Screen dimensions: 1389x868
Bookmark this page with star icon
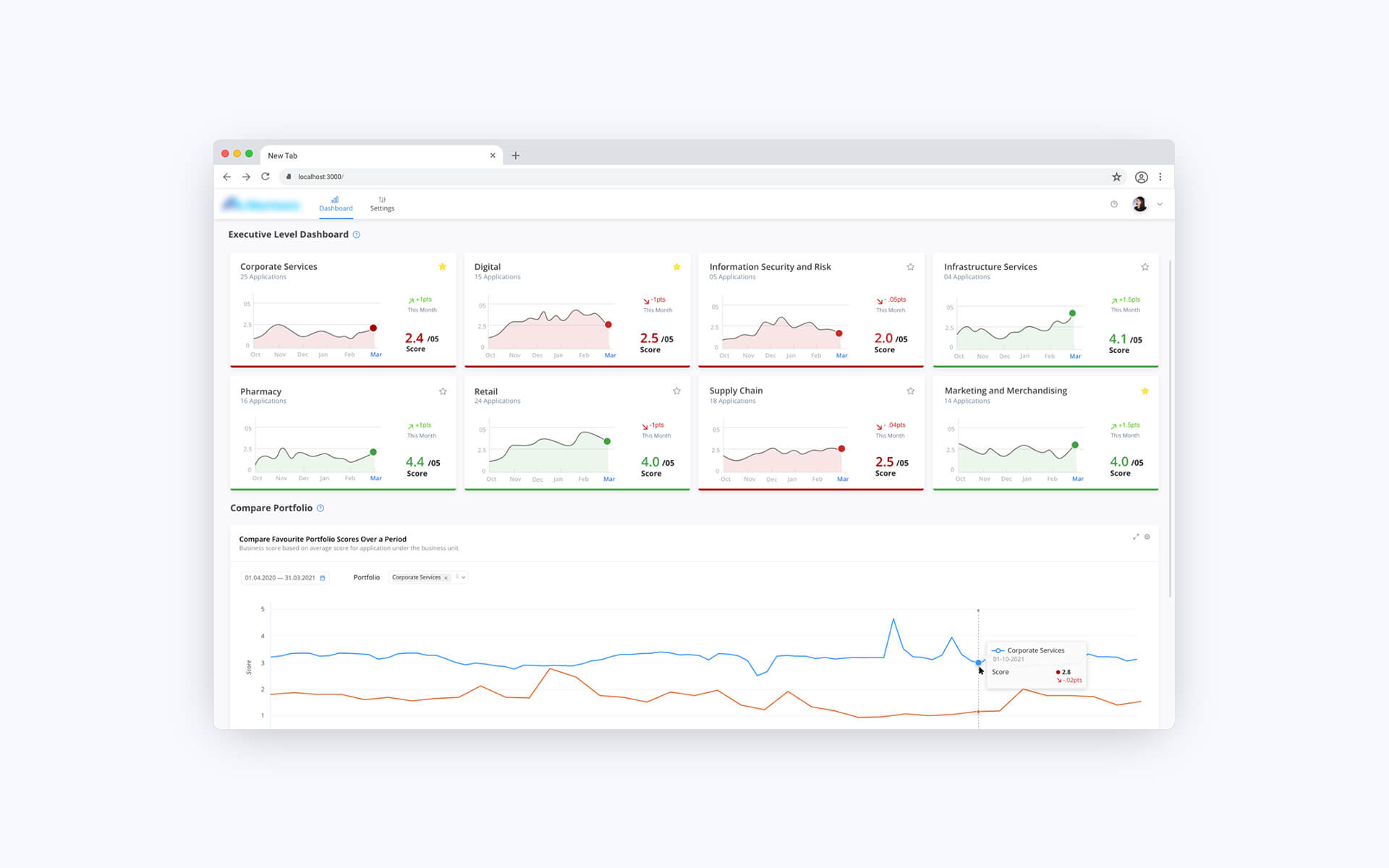tap(1116, 176)
